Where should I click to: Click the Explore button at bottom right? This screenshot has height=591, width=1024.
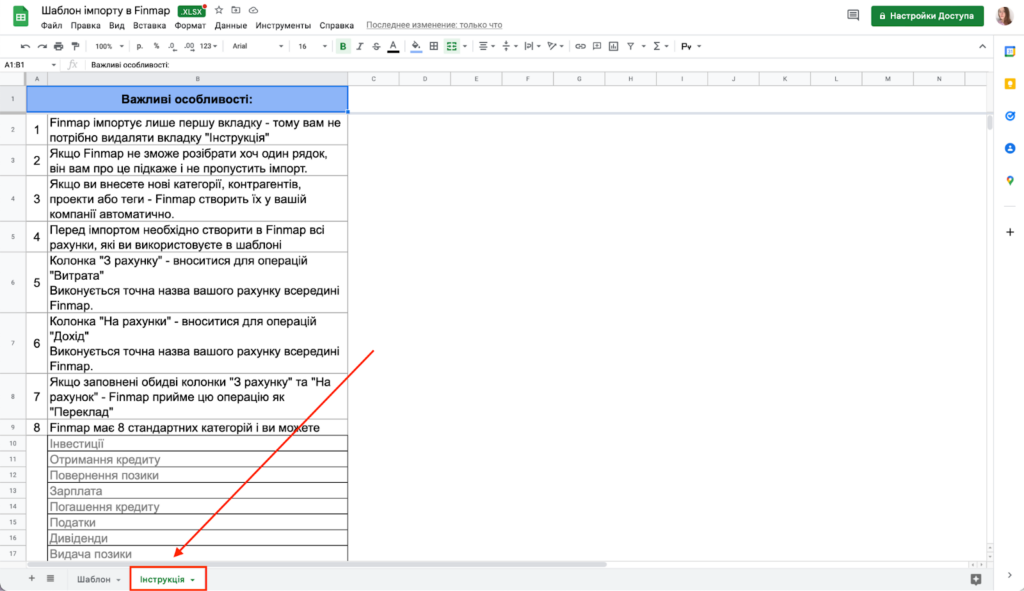(x=976, y=579)
